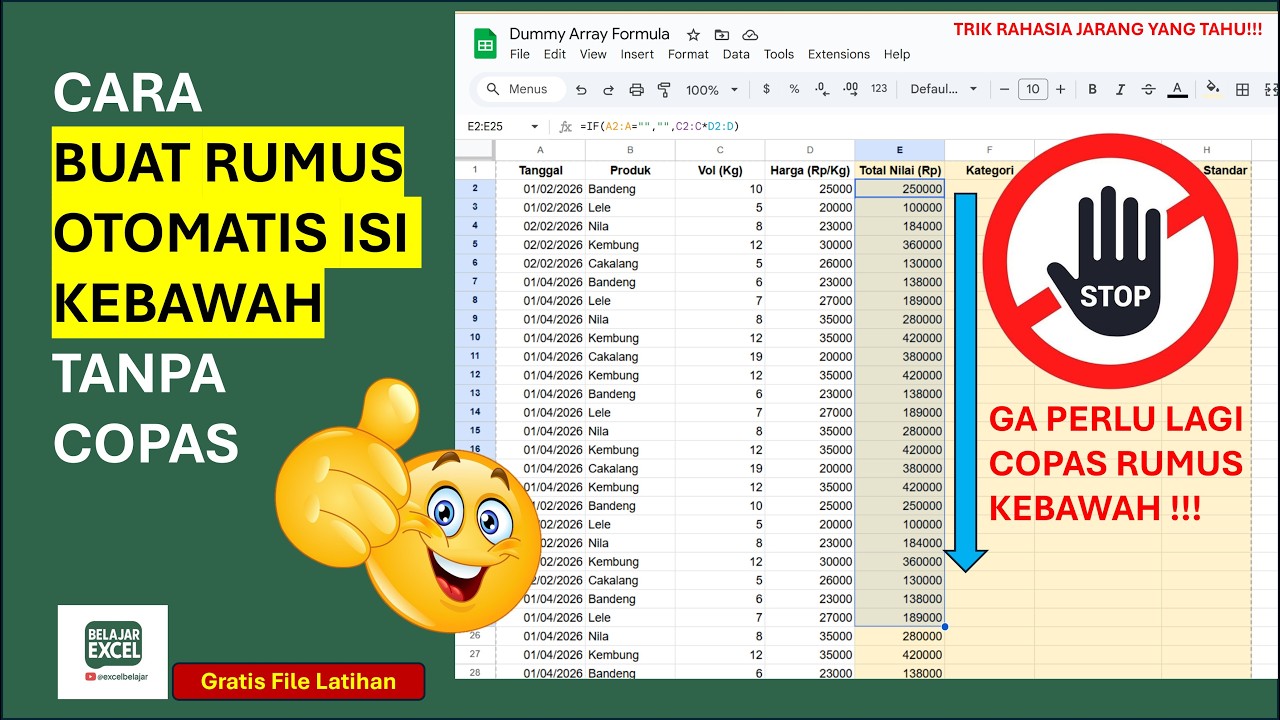Screen dimensions: 1280x720
Task: Click Bandeng product cell in row 2
Action: click(630, 189)
